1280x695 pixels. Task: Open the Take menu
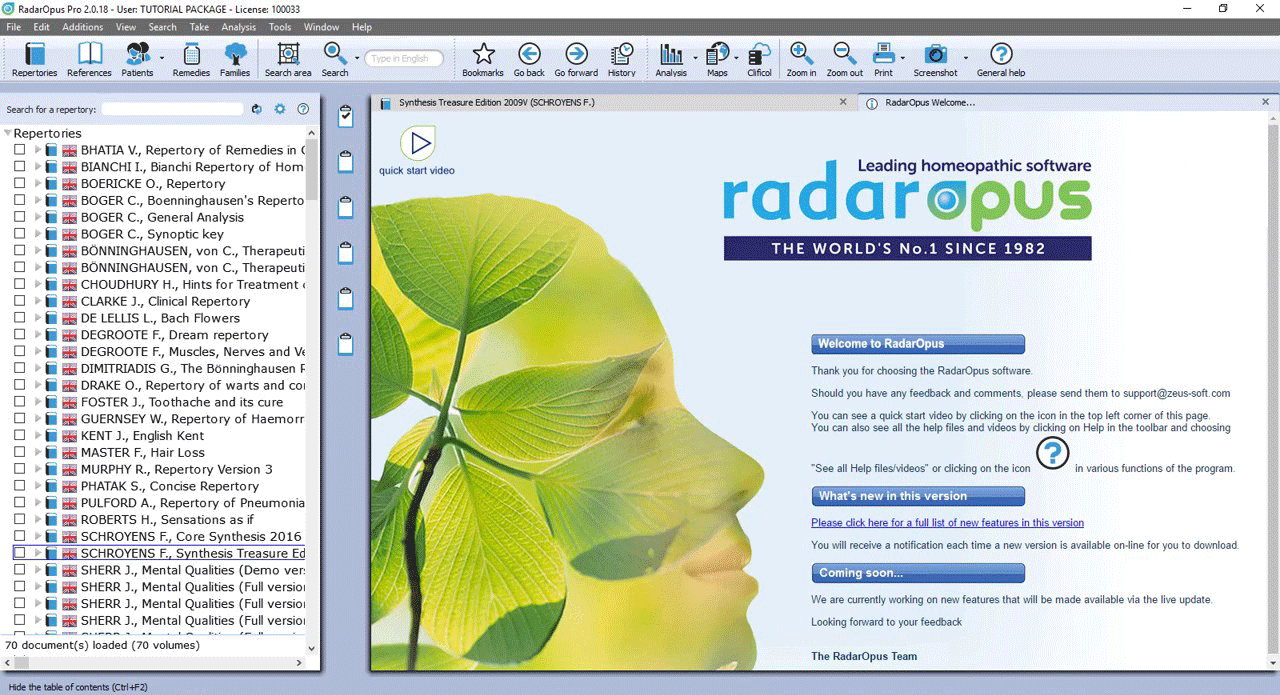pos(199,27)
